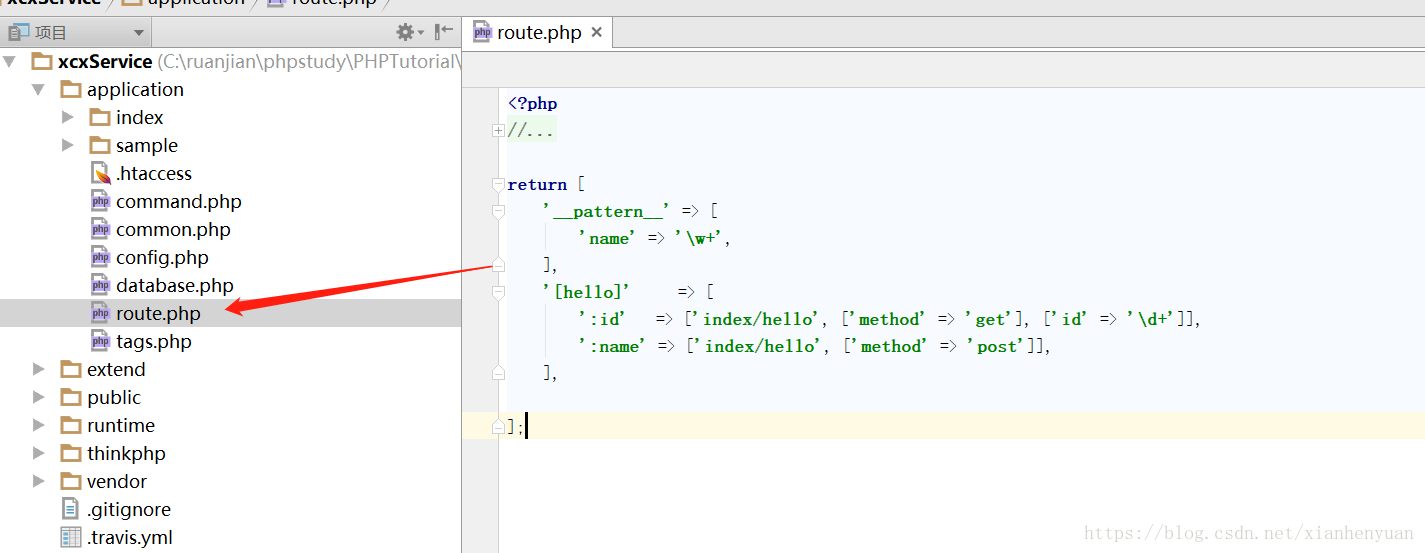
Task: Click the '__pattern__' string in code
Action: click(606, 211)
